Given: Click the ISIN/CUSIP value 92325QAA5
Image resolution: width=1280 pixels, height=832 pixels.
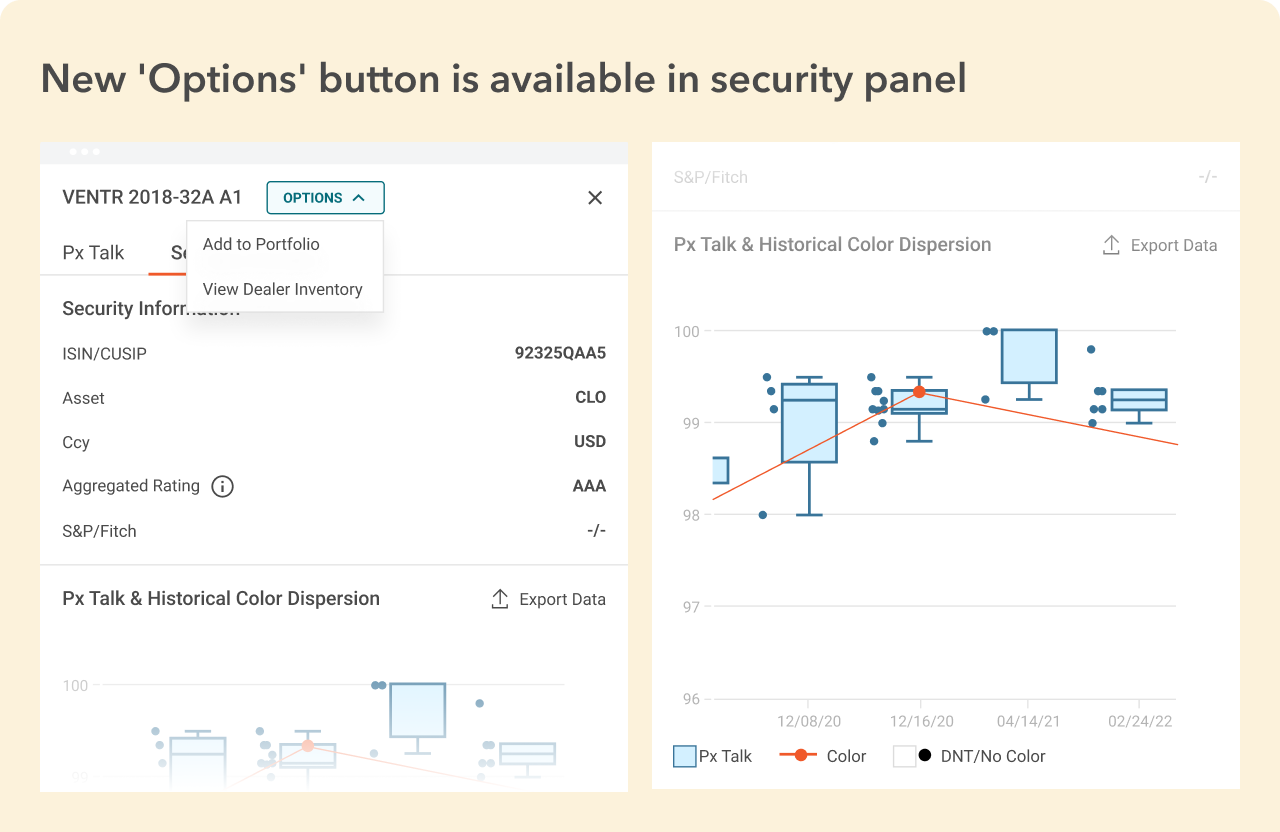Looking at the screenshot, I should click(x=560, y=353).
